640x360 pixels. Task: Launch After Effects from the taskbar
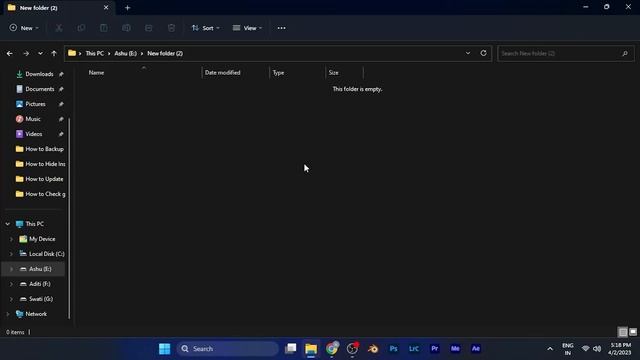476,349
